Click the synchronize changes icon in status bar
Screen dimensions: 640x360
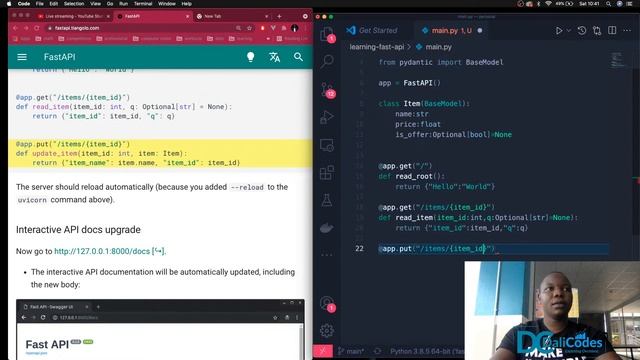click(x=378, y=351)
